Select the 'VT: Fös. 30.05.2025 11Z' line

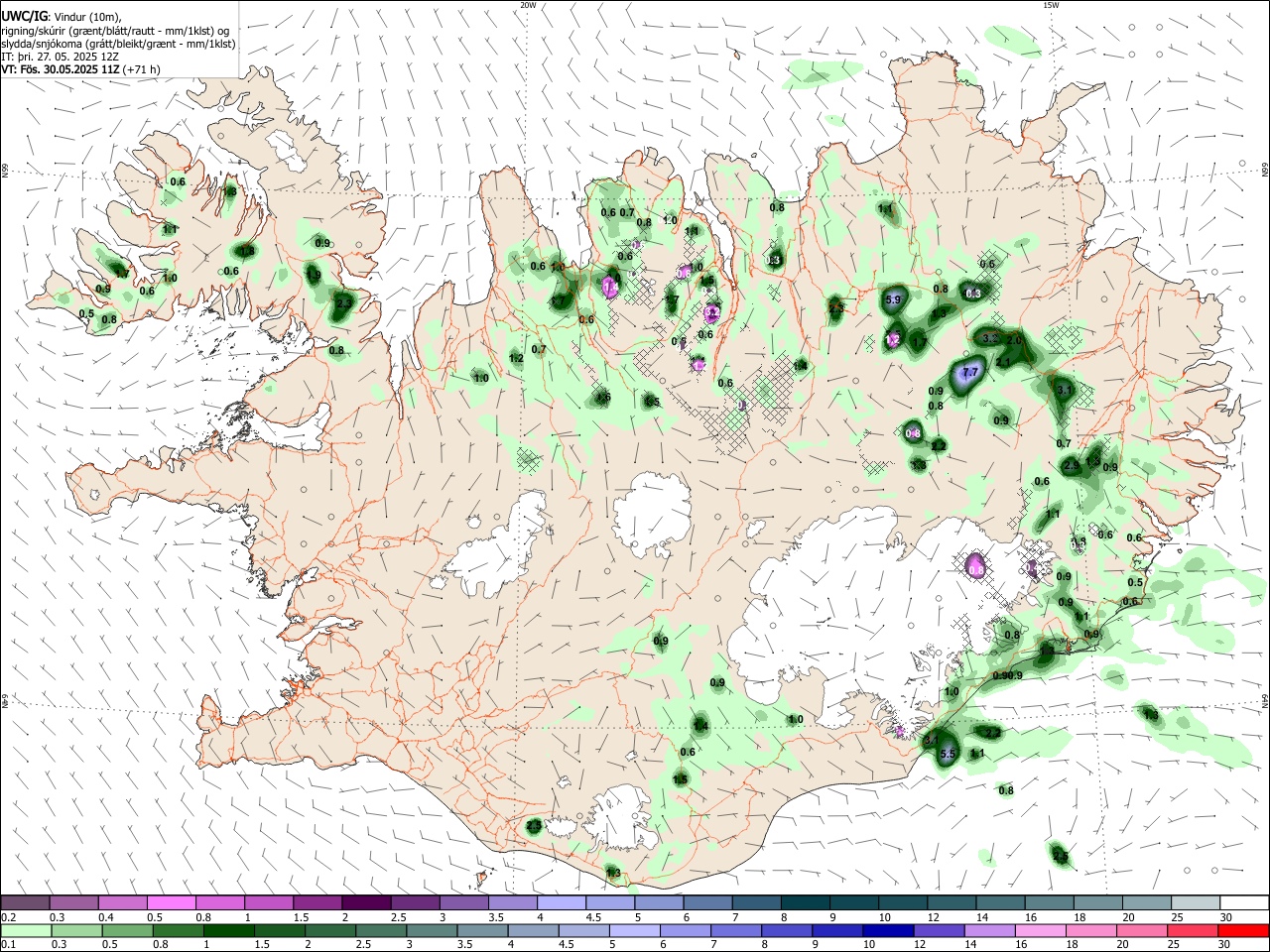point(80,69)
